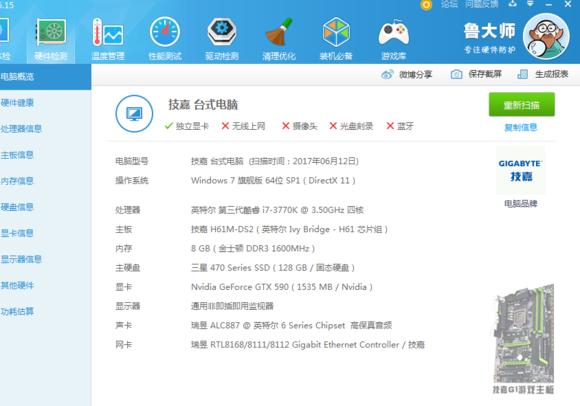Click the title bar dropdown menu arrow
Screen dimensions: 580x406
[x=530, y=4]
